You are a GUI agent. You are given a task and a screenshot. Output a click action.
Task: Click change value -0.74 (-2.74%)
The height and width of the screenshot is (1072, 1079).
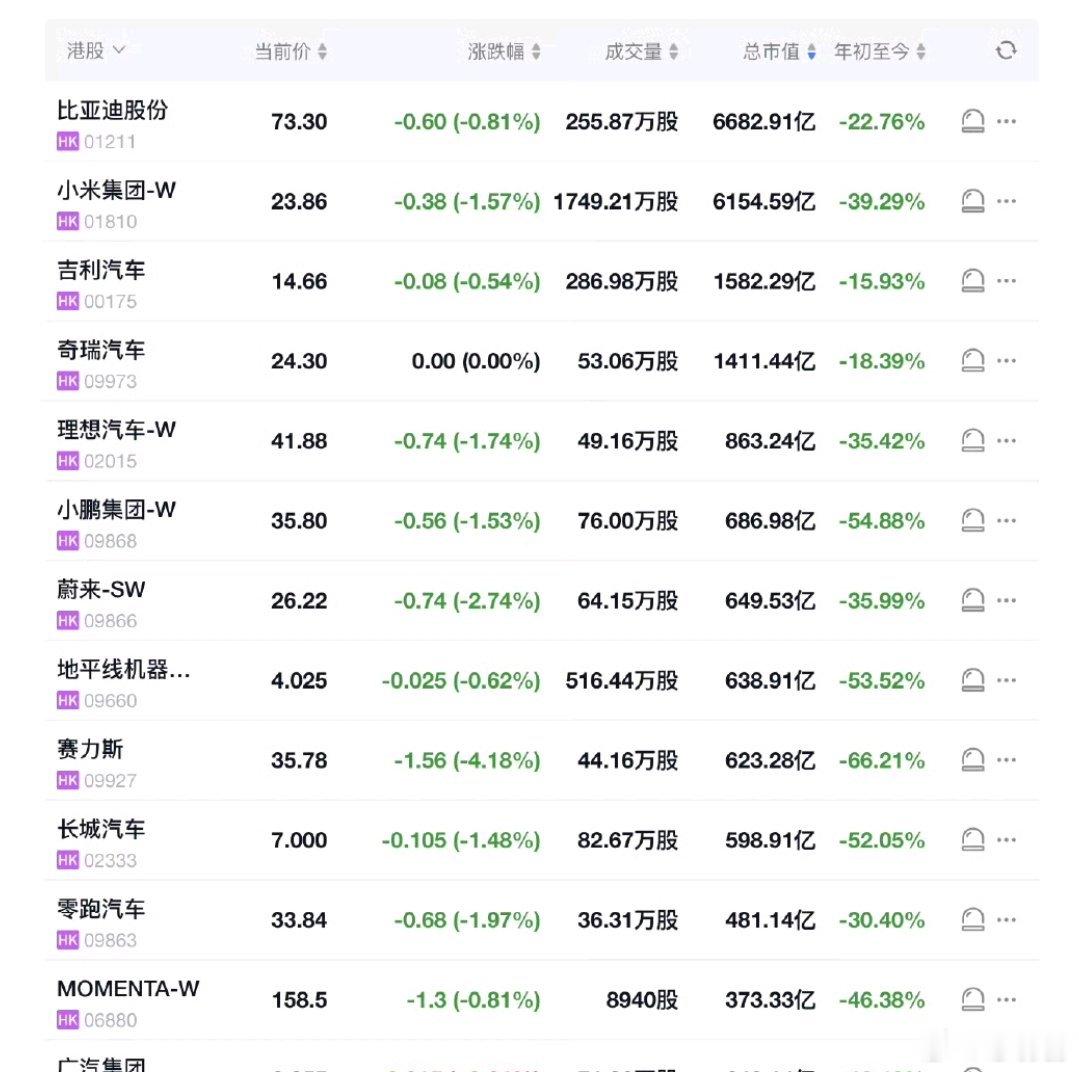(467, 601)
